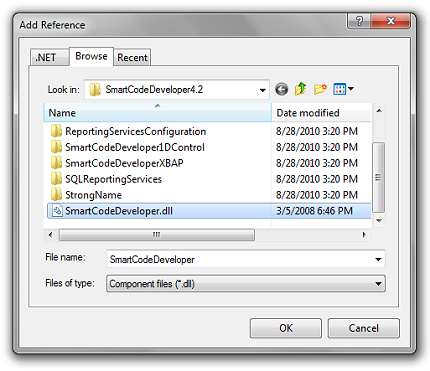Select the Browse tab
Image resolution: width=430 pixels, height=371 pixels.
click(x=91, y=56)
